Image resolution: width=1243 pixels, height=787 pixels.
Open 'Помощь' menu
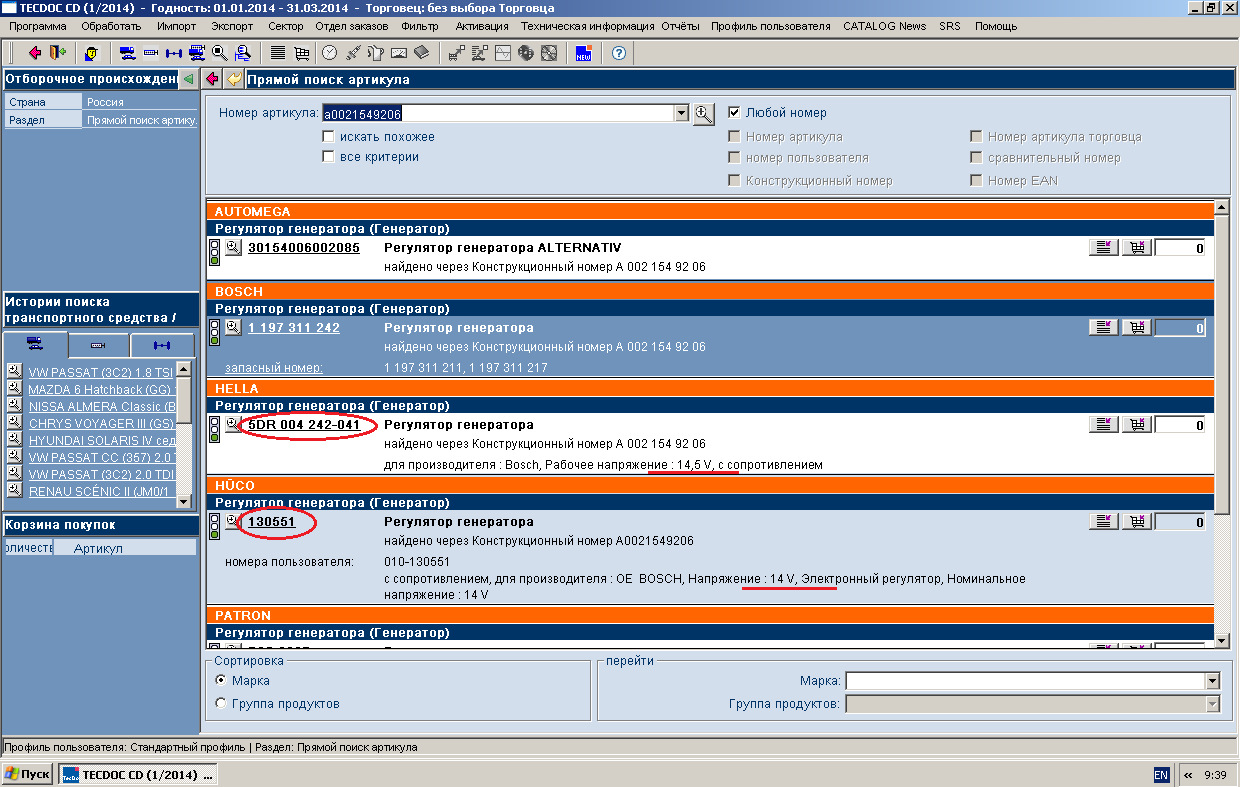[x=996, y=26]
